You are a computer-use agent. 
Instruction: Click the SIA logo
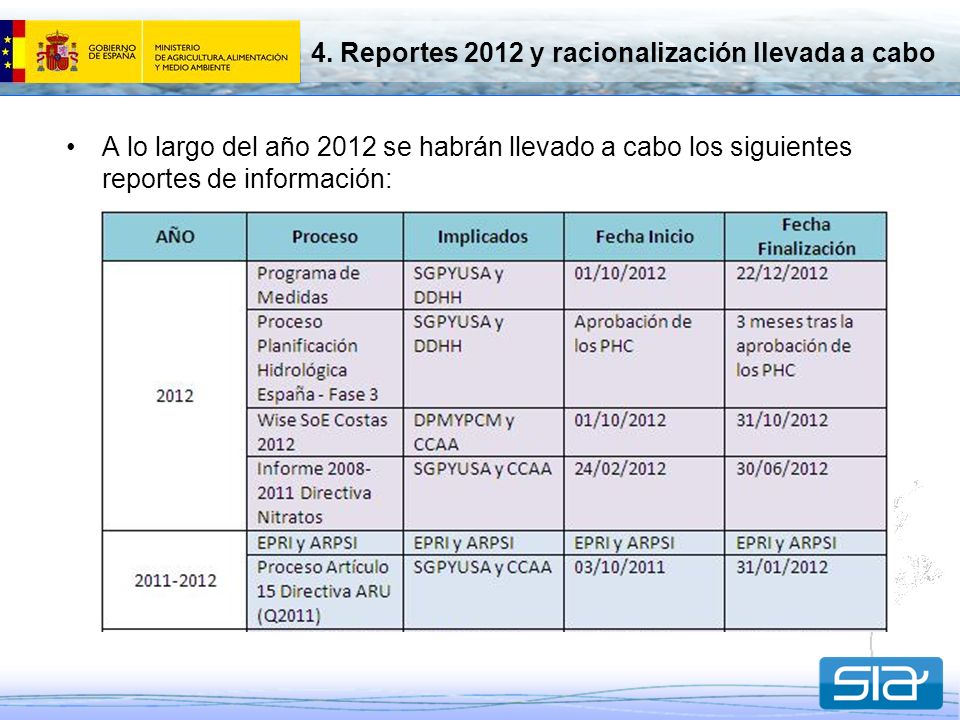pyautogui.click(x=881, y=683)
